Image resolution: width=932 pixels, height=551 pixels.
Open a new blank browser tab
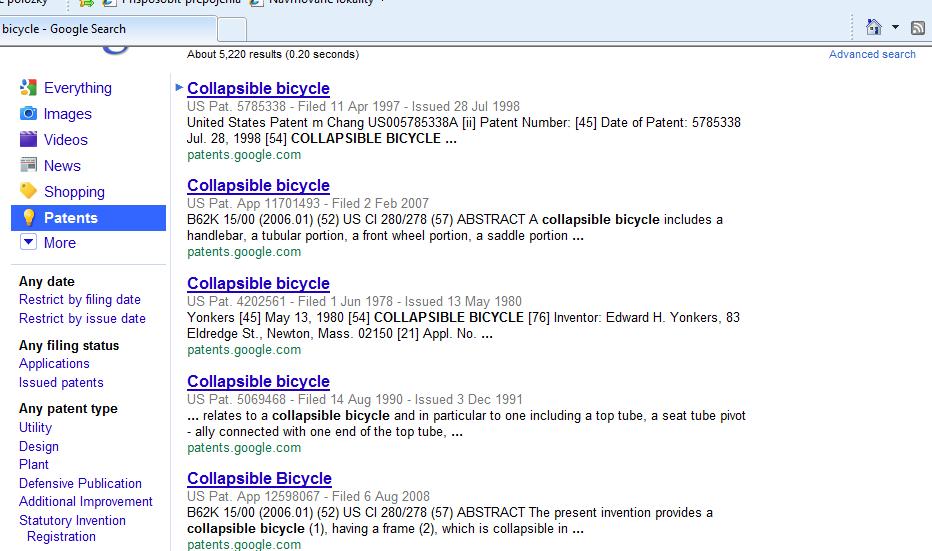click(x=232, y=29)
